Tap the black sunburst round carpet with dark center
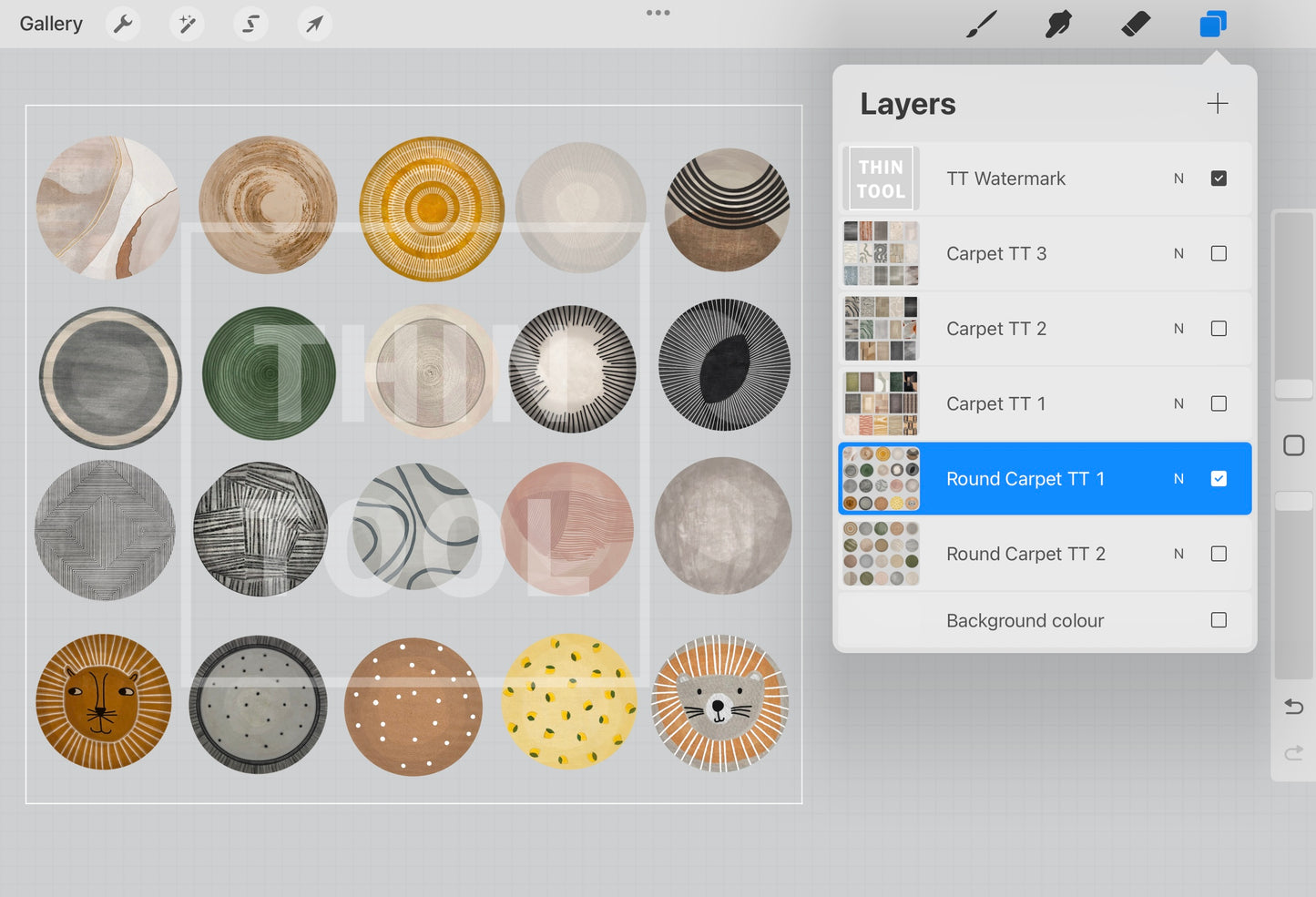The width and height of the screenshot is (1316, 897). pos(724,364)
